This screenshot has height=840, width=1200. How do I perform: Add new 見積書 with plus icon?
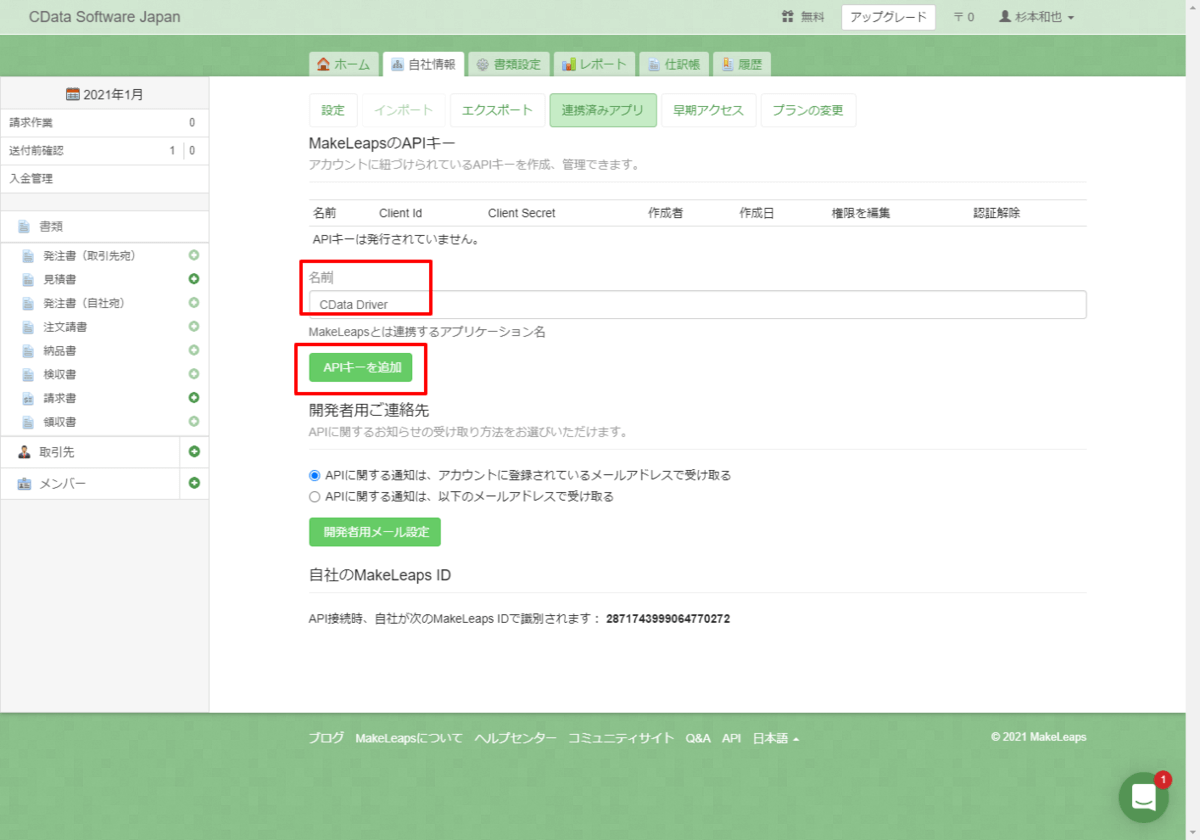(x=194, y=279)
